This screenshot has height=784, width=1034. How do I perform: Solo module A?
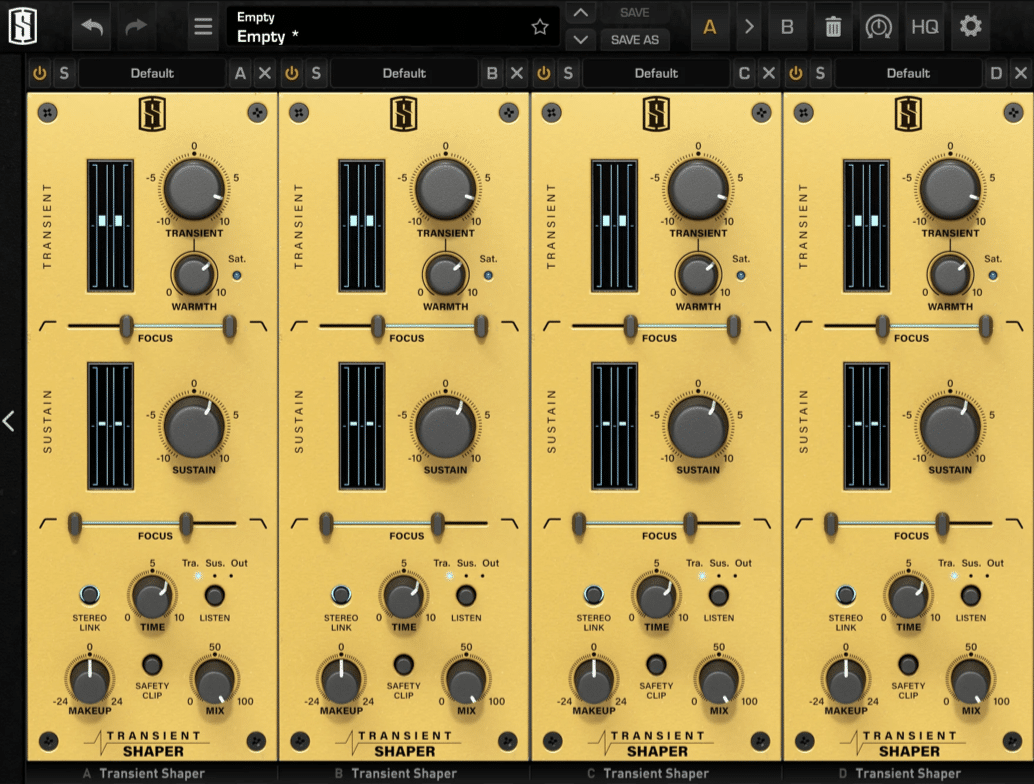coord(64,73)
